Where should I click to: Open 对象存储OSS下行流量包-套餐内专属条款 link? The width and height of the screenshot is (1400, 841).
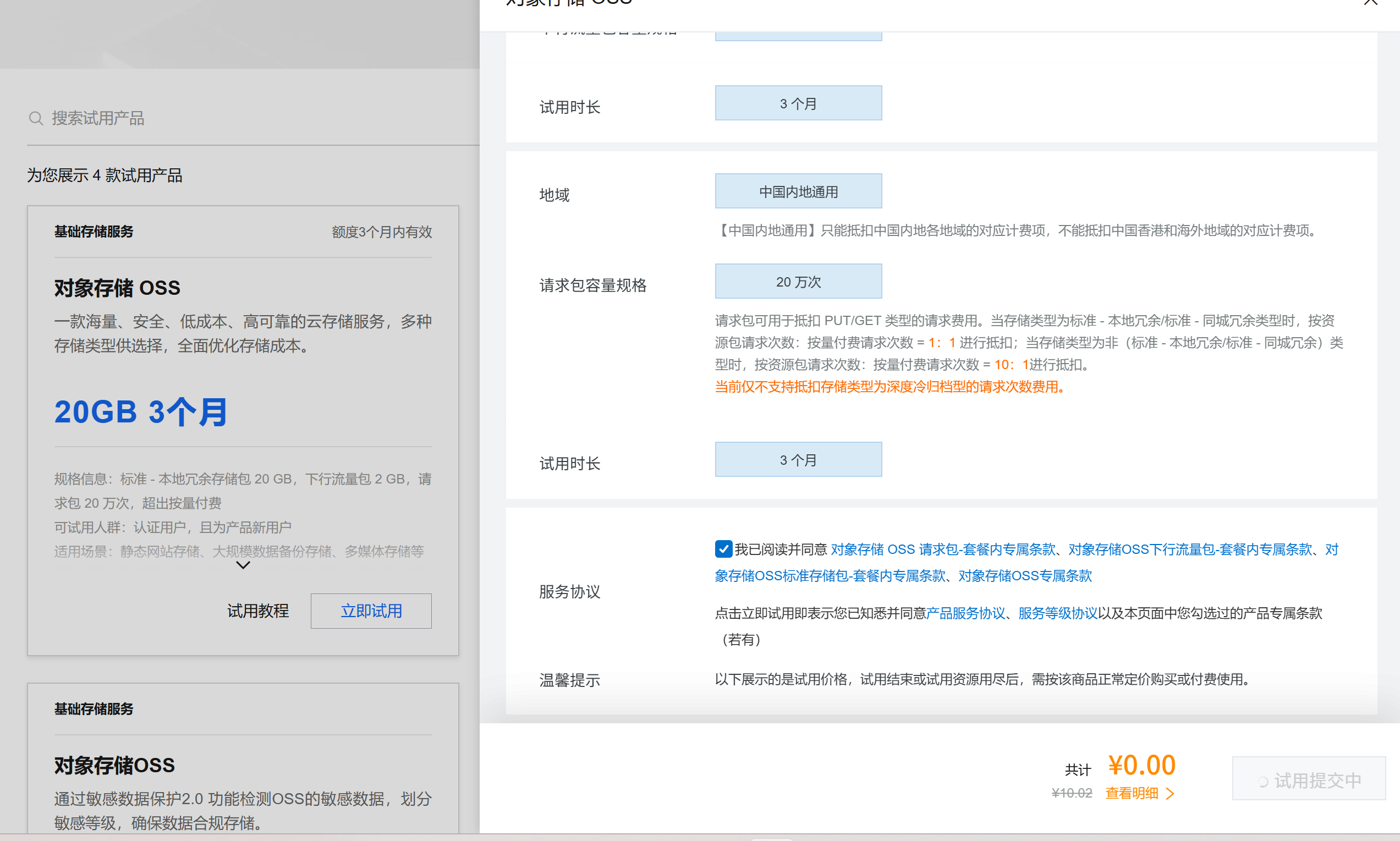pos(1190,549)
